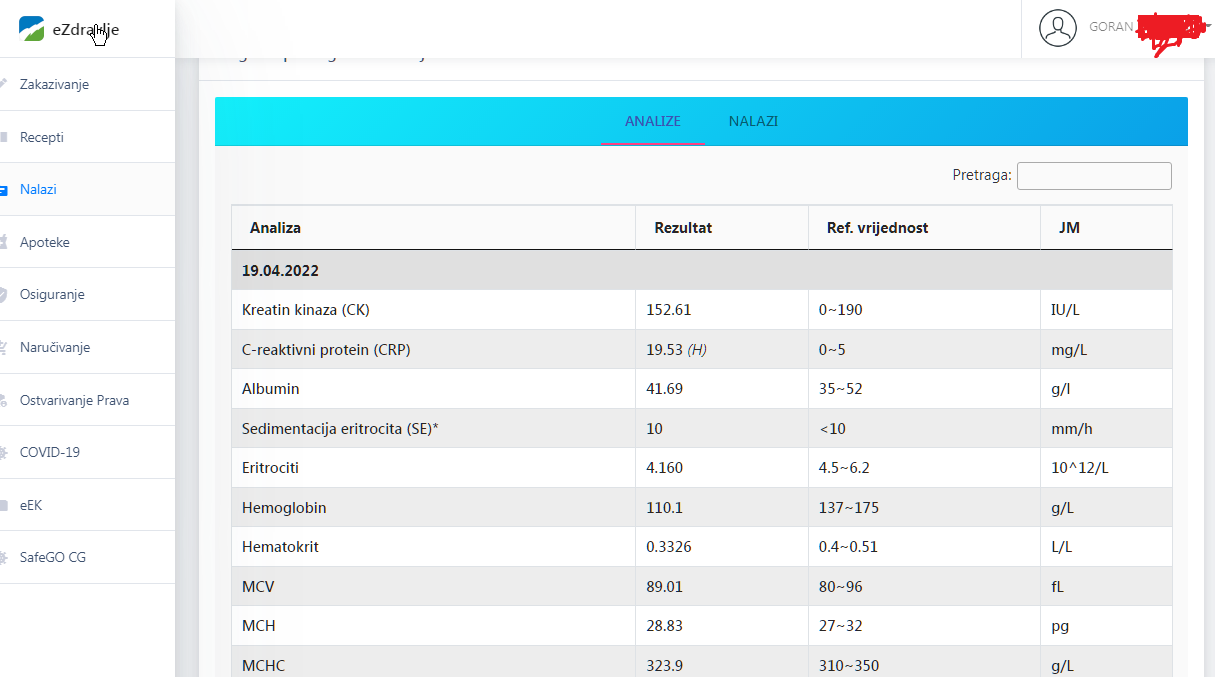Click the unit fL
The width and height of the screenshot is (1215, 677).
pos(1057,586)
